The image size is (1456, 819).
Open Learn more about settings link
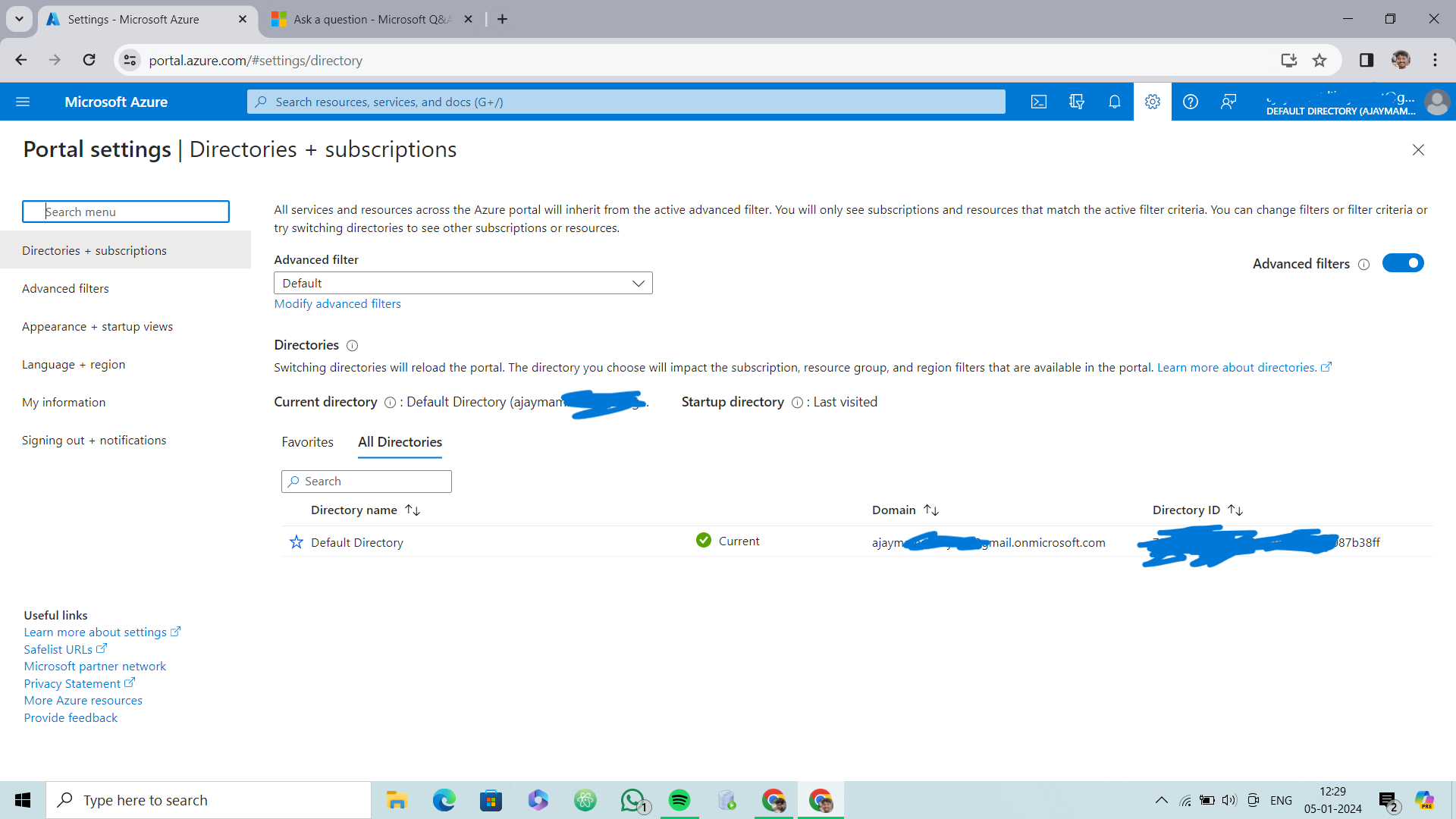click(x=102, y=632)
